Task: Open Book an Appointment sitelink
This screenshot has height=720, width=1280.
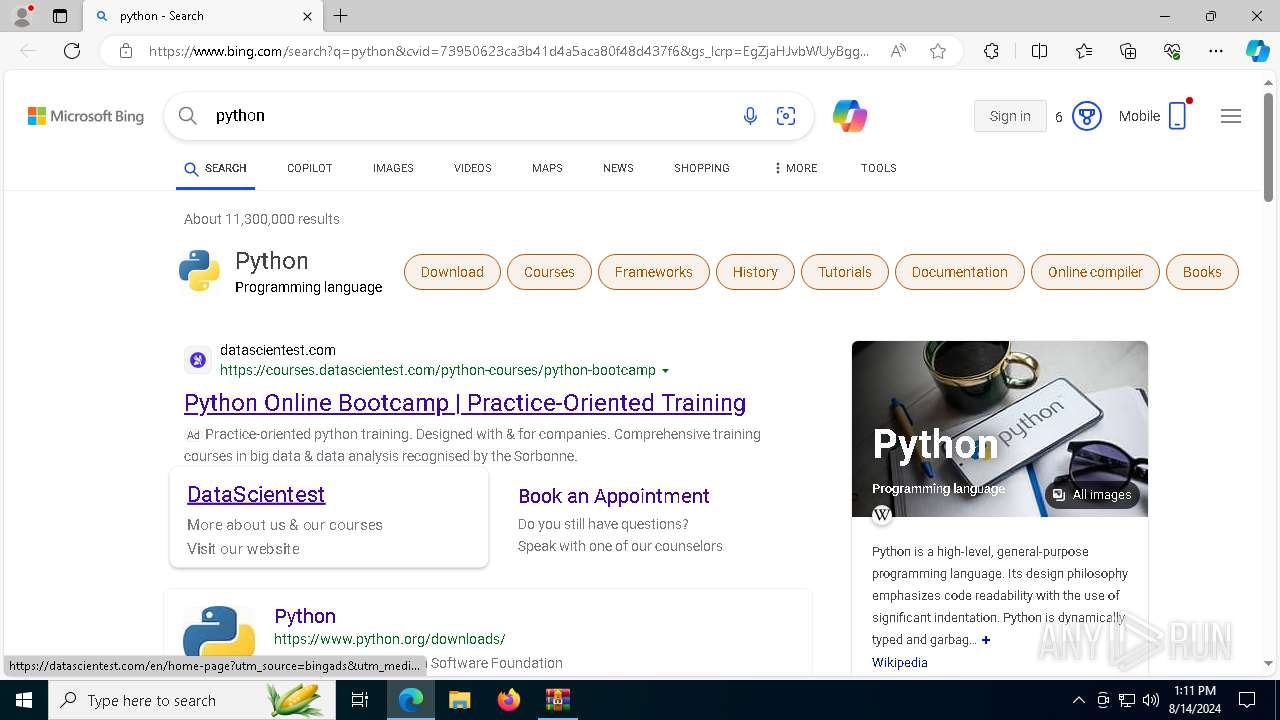Action: 614,496
